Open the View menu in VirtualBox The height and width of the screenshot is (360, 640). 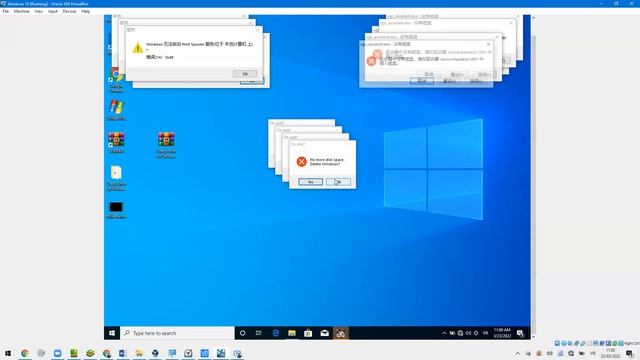coord(38,11)
